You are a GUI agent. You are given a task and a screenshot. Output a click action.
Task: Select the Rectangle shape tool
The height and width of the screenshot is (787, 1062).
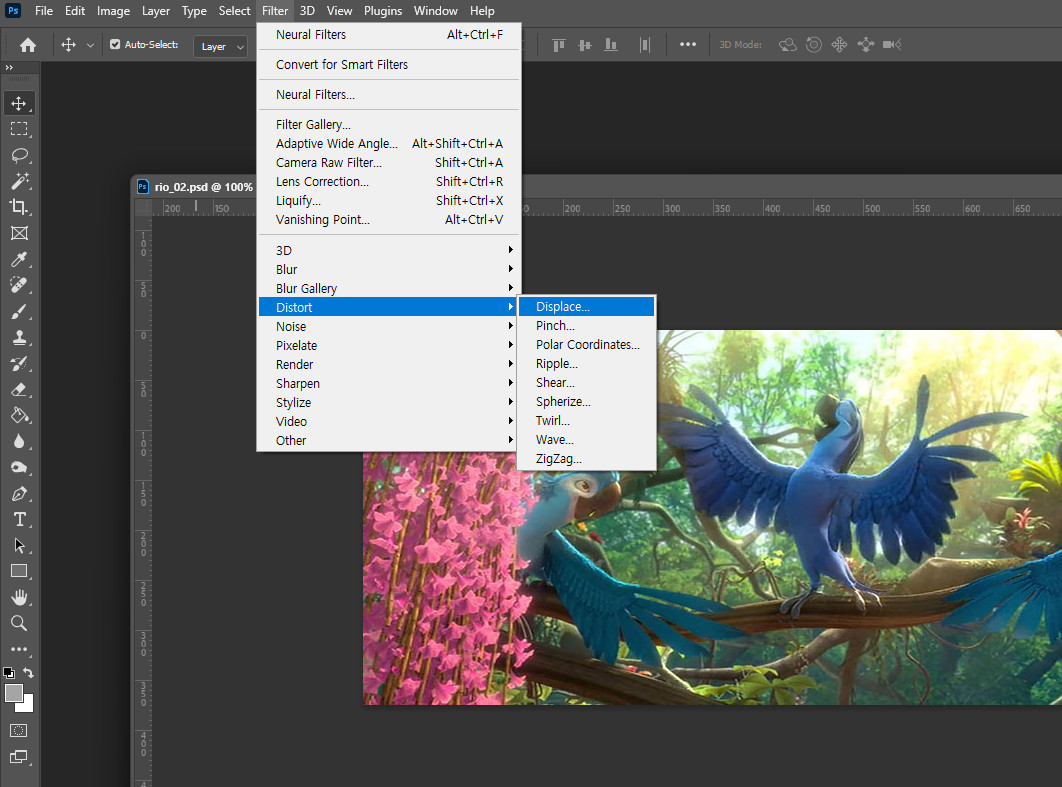pos(19,571)
